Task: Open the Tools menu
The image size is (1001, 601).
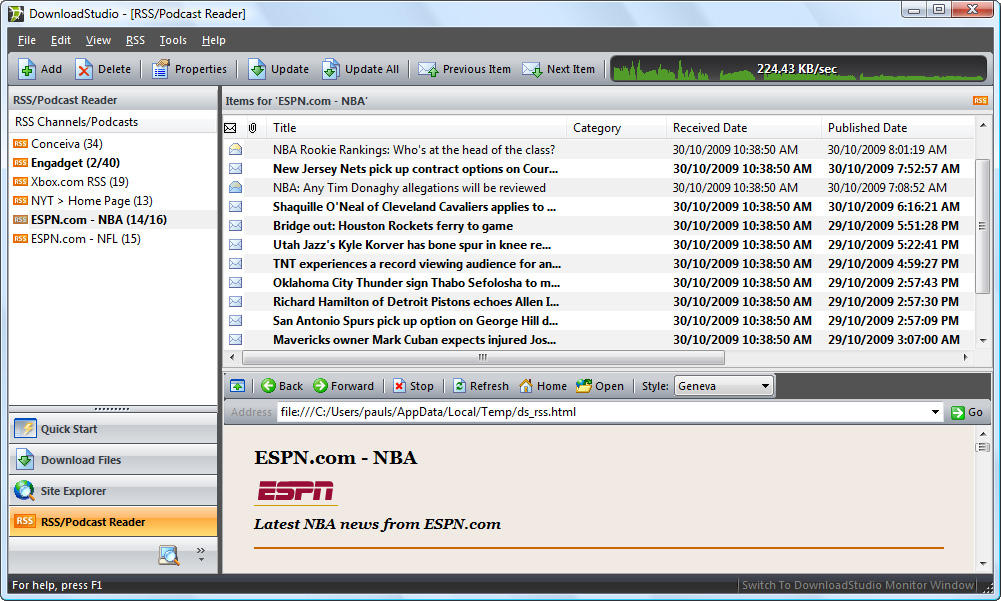Action: pyautogui.click(x=173, y=40)
